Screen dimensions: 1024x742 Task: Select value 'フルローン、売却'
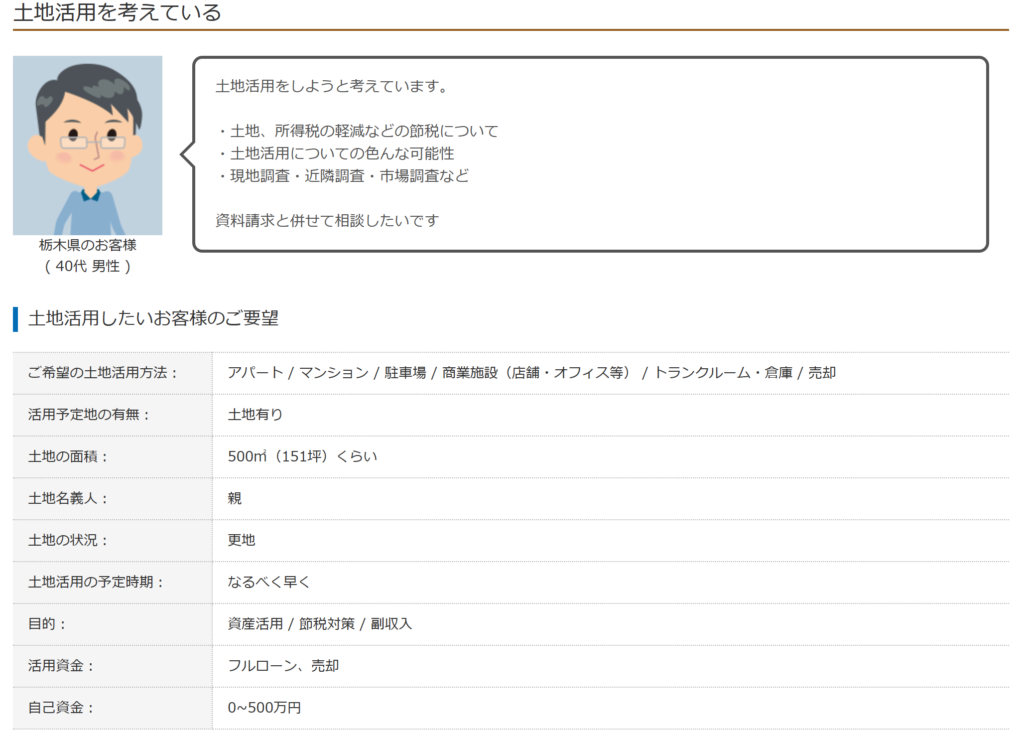click(283, 666)
